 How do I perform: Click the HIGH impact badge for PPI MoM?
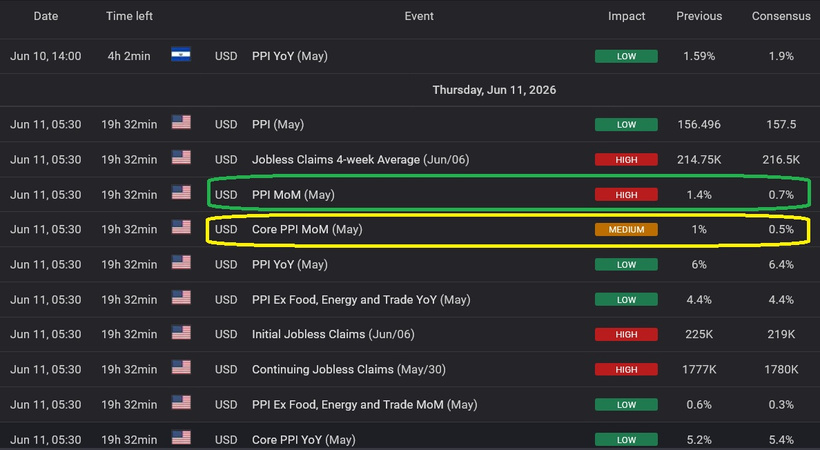click(626, 195)
